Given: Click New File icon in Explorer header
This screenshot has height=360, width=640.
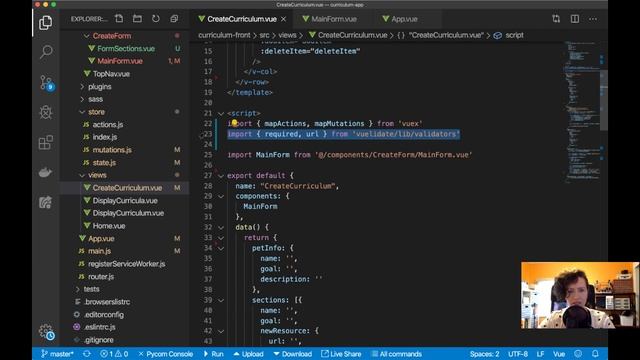Looking at the screenshot, I should pos(119,19).
